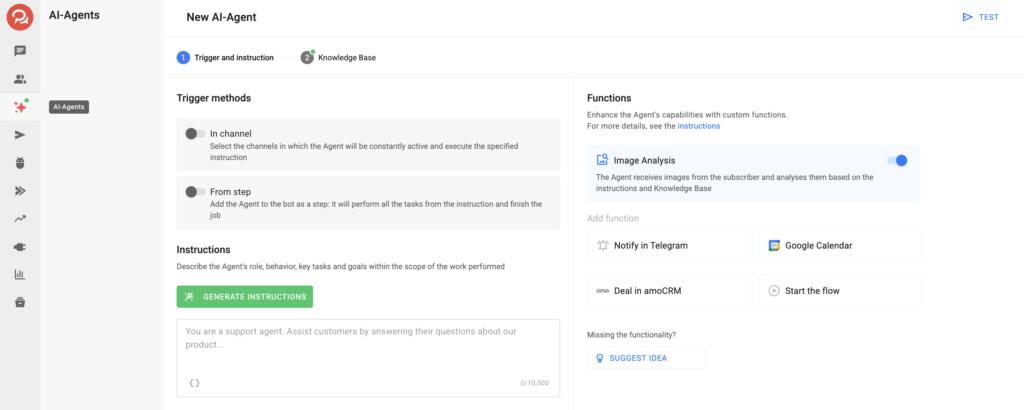
Task: Open the trending-arrow growth icon
Action: click(x=20, y=218)
